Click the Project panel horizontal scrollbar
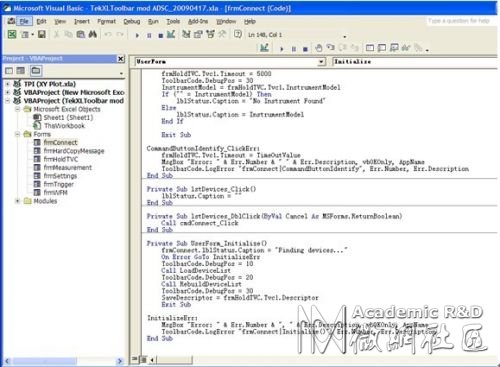Image resolution: width=500 pixels, height=367 pixels. click(63, 361)
